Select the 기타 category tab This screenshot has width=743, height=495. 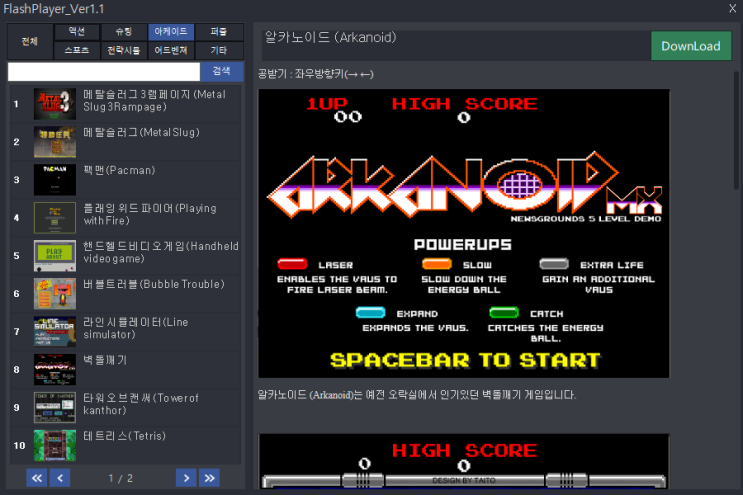[218, 50]
